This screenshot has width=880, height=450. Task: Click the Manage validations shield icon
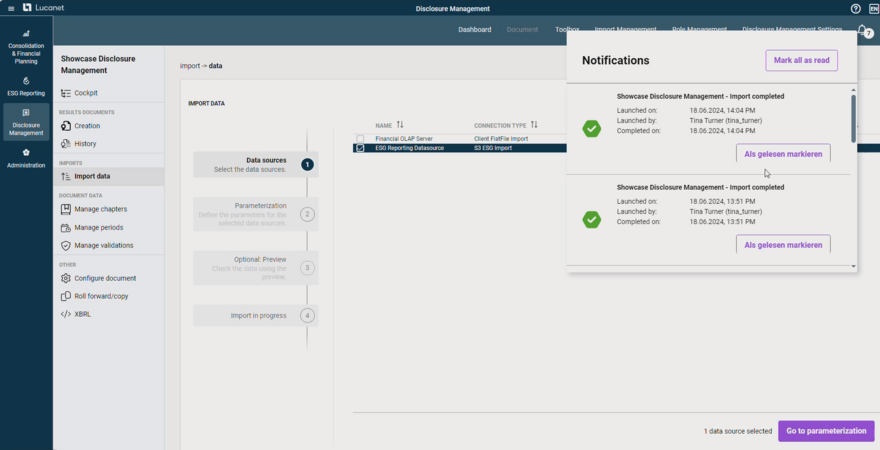point(66,246)
